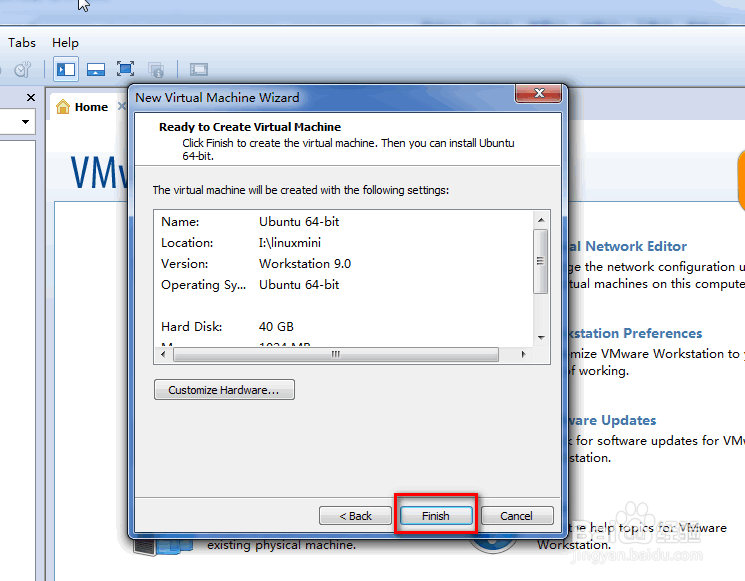Click the console view toolbar icon

click(199, 70)
